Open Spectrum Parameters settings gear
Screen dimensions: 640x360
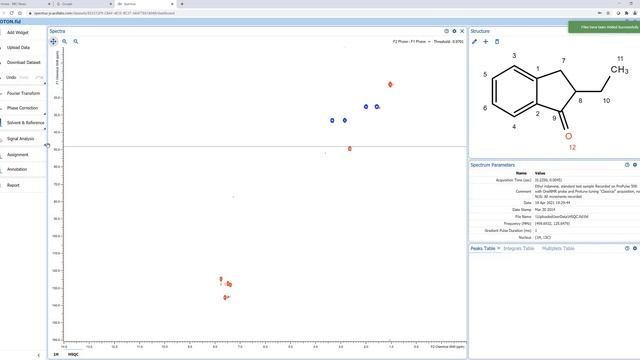(635, 165)
